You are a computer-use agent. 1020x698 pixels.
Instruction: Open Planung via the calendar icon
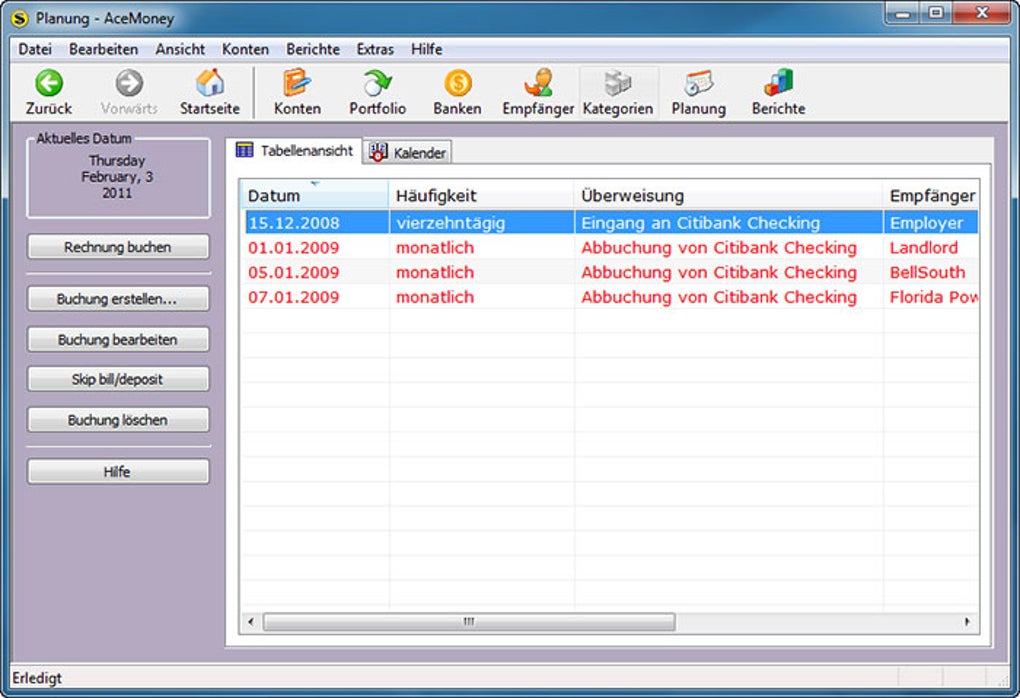698,90
